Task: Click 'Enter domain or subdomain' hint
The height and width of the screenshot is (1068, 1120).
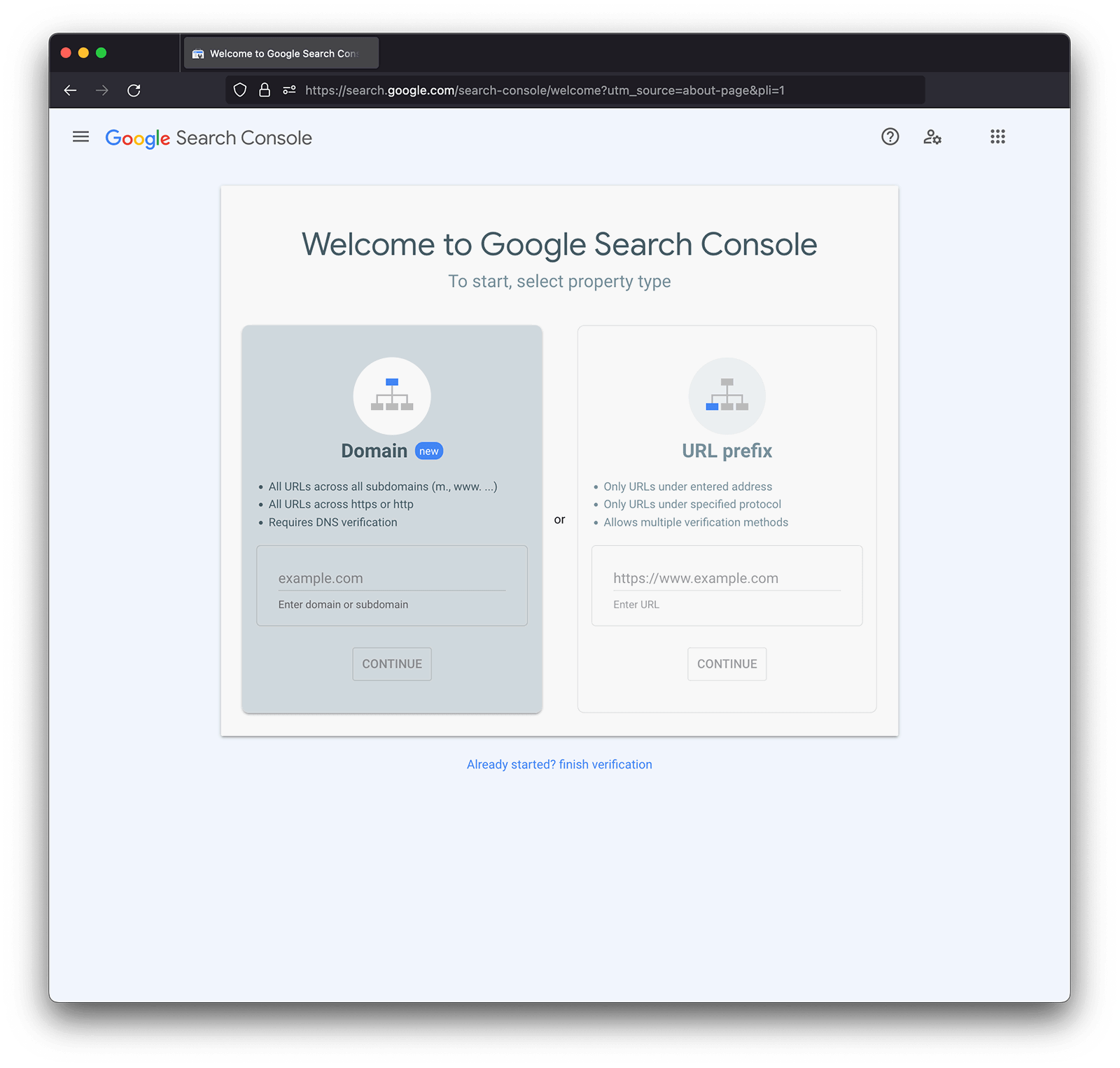Action: point(343,605)
